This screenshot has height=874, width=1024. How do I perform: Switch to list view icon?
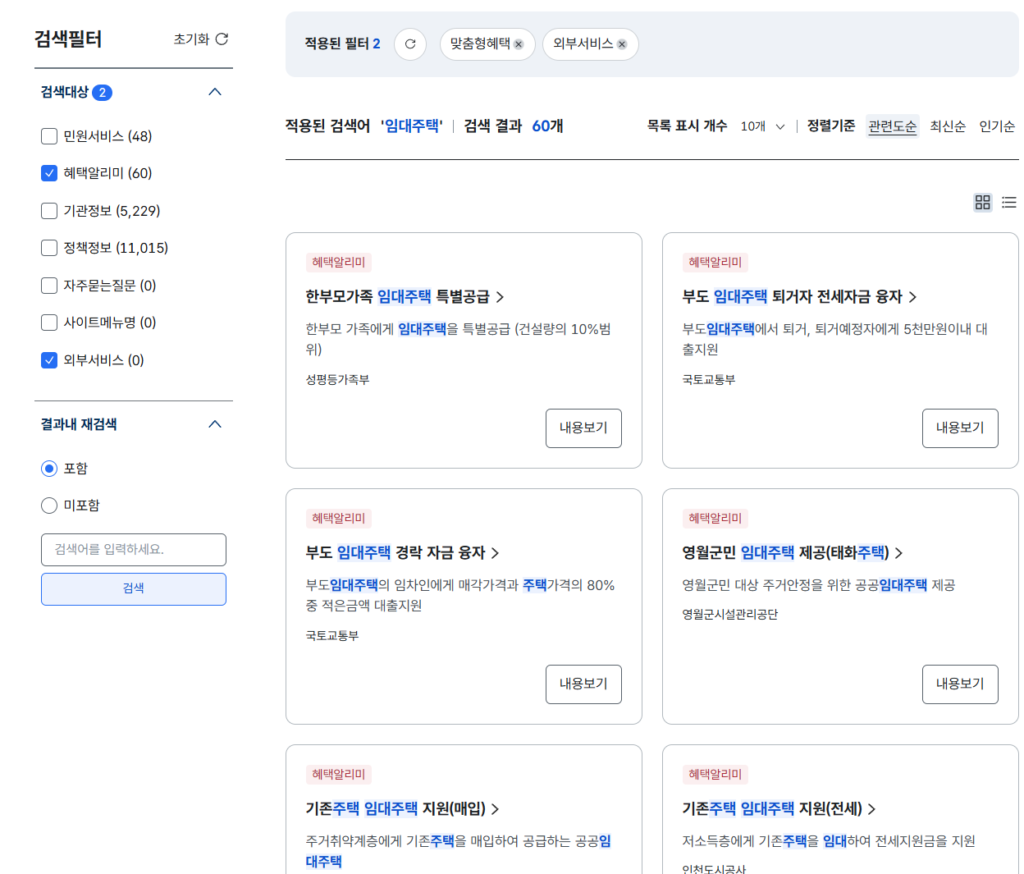[1009, 202]
